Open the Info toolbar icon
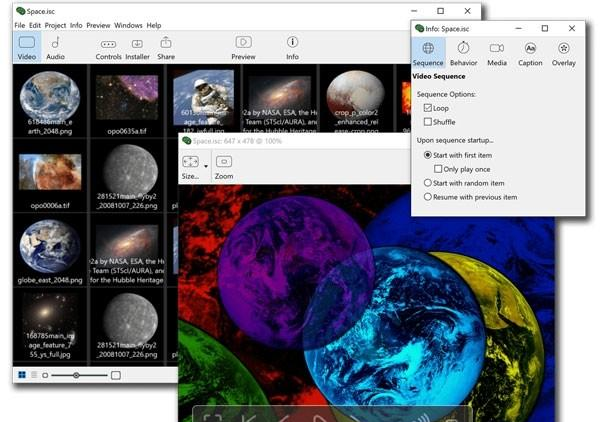600x422 pixels. [x=292, y=42]
